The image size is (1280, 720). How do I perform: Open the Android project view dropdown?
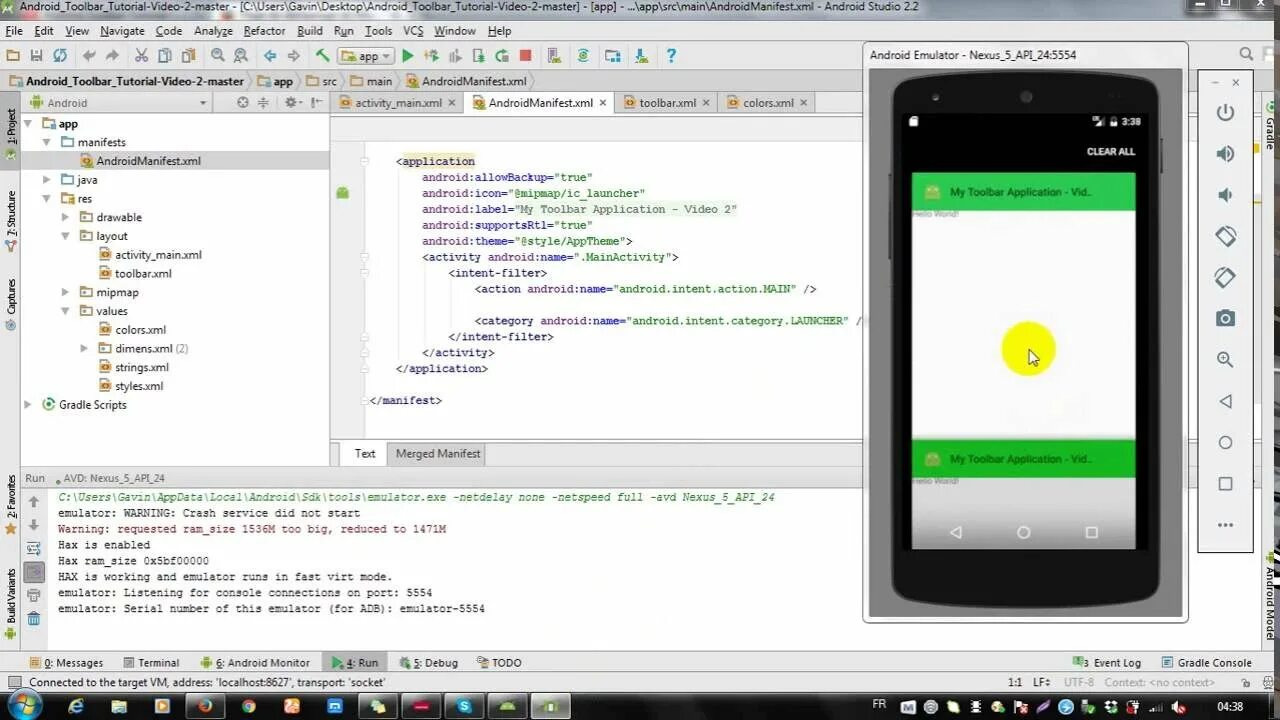(x=118, y=102)
